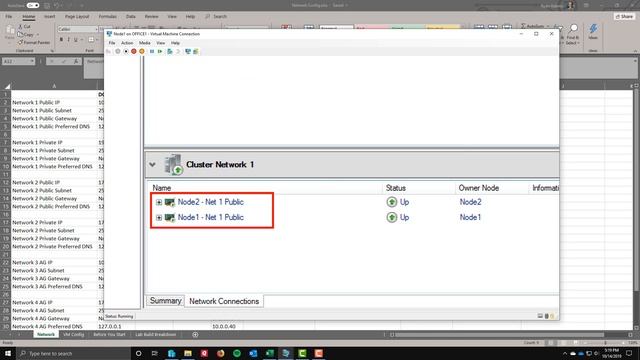This screenshot has height=360, width=640.
Task: Select the Node1 - Net 1 Public link
Action: [x=210, y=218]
